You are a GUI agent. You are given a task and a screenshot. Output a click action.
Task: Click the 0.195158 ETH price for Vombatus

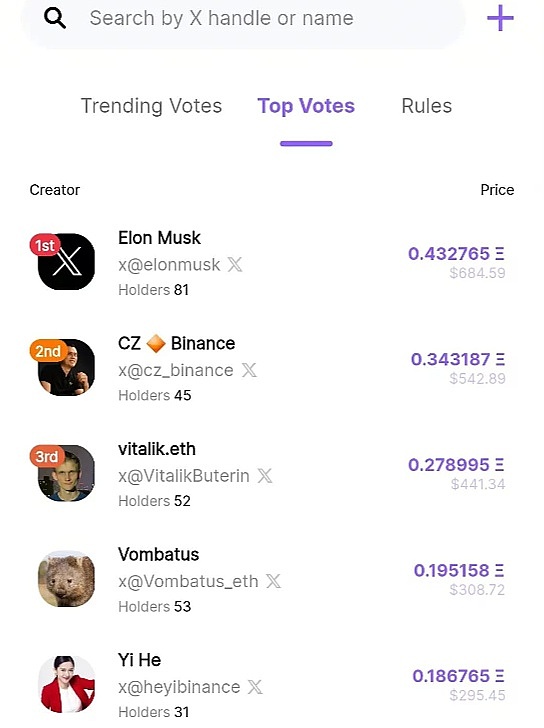459,570
